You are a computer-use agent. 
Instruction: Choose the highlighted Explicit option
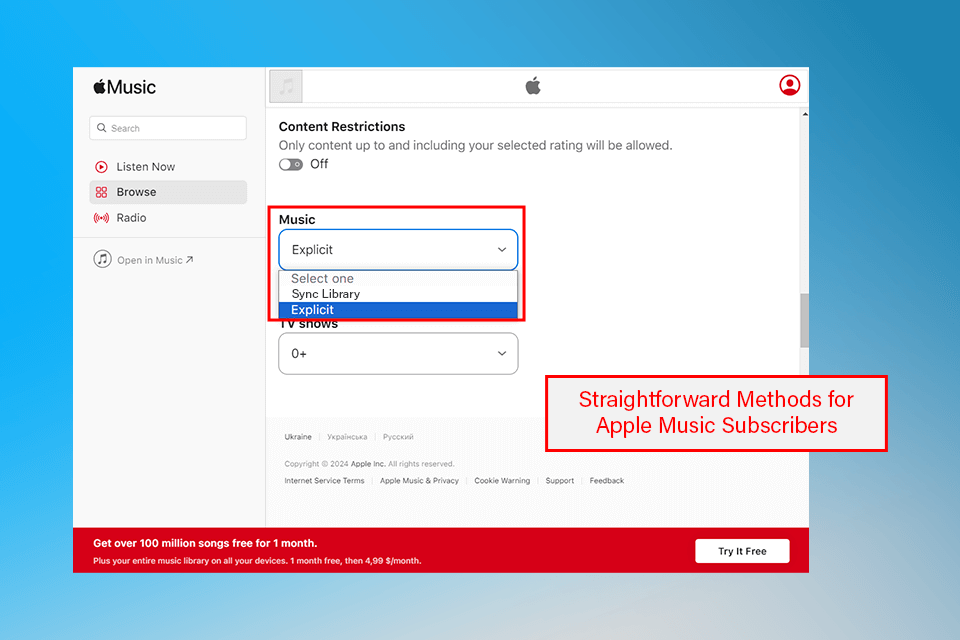coord(398,310)
